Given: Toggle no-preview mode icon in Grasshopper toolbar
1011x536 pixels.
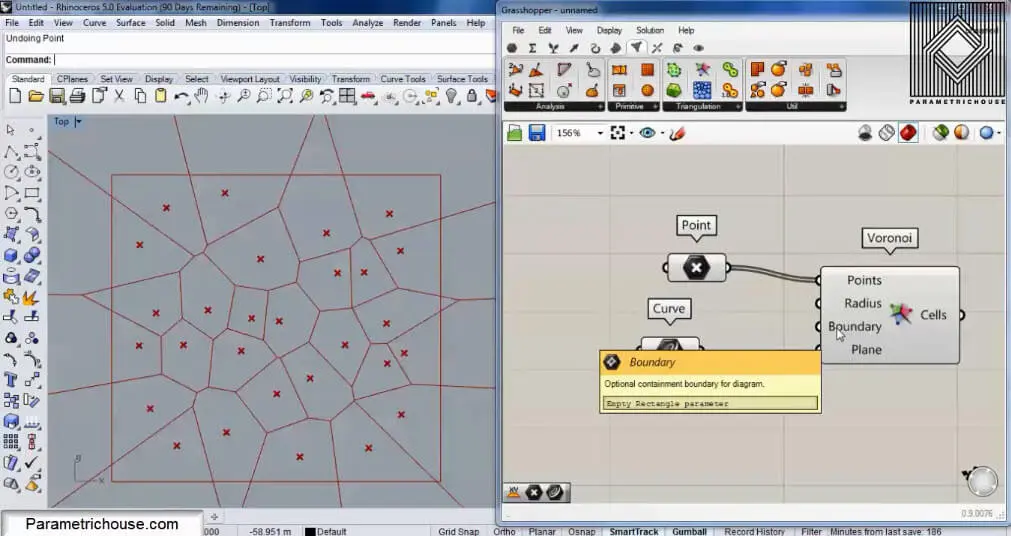Looking at the screenshot, I should pyautogui.click(x=865, y=133).
